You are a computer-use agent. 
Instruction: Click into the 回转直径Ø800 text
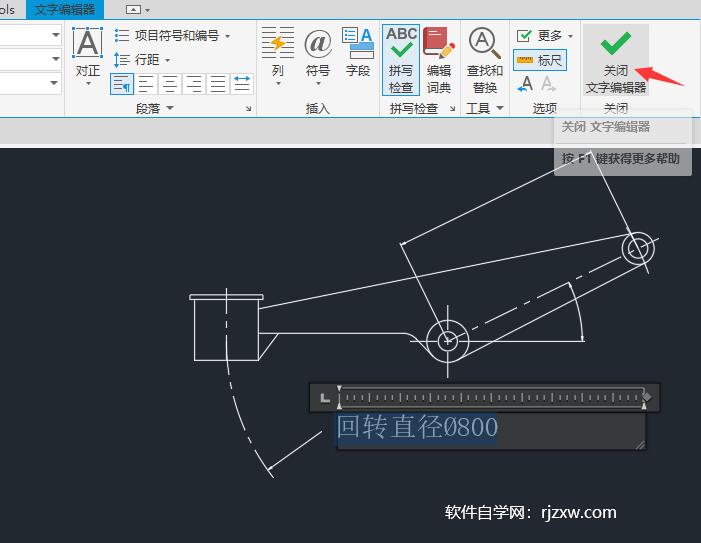pyautogui.click(x=417, y=426)
